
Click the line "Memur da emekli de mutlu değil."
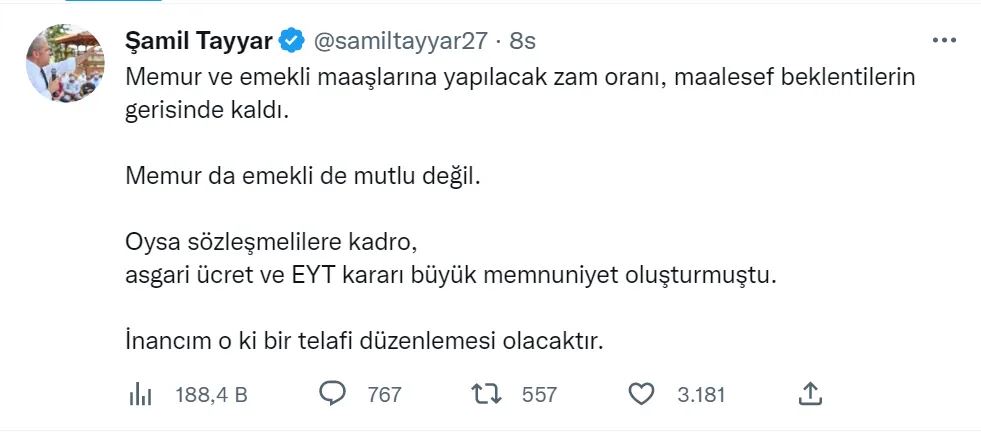coord(303,177)
